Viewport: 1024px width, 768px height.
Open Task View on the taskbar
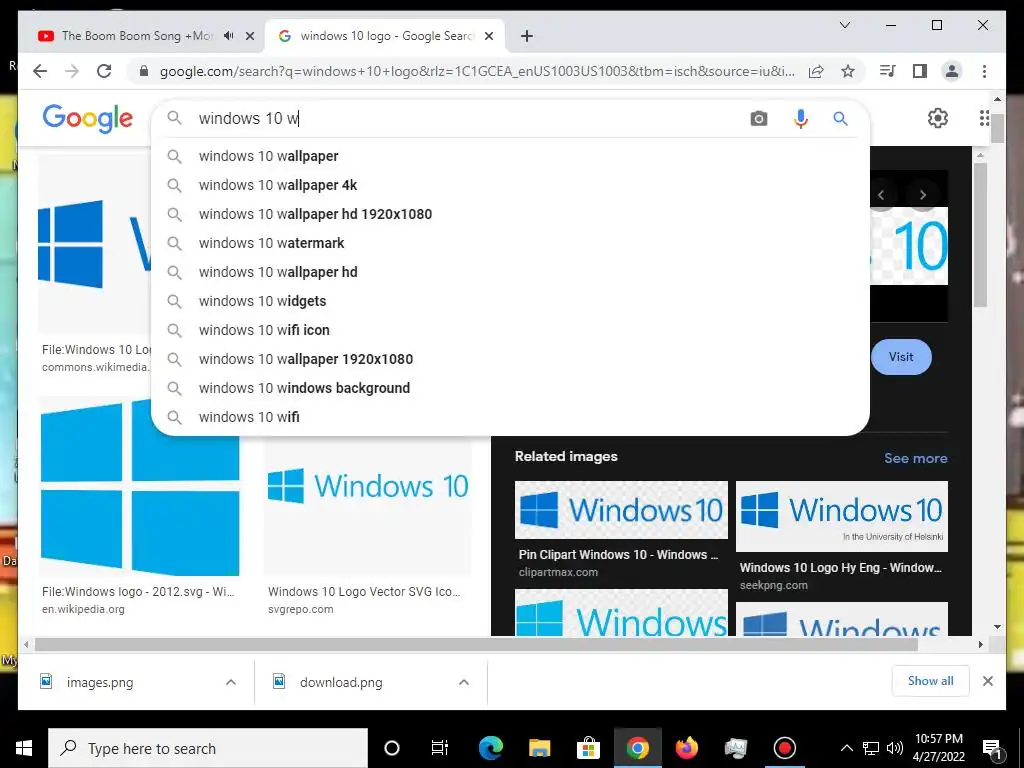440,748
